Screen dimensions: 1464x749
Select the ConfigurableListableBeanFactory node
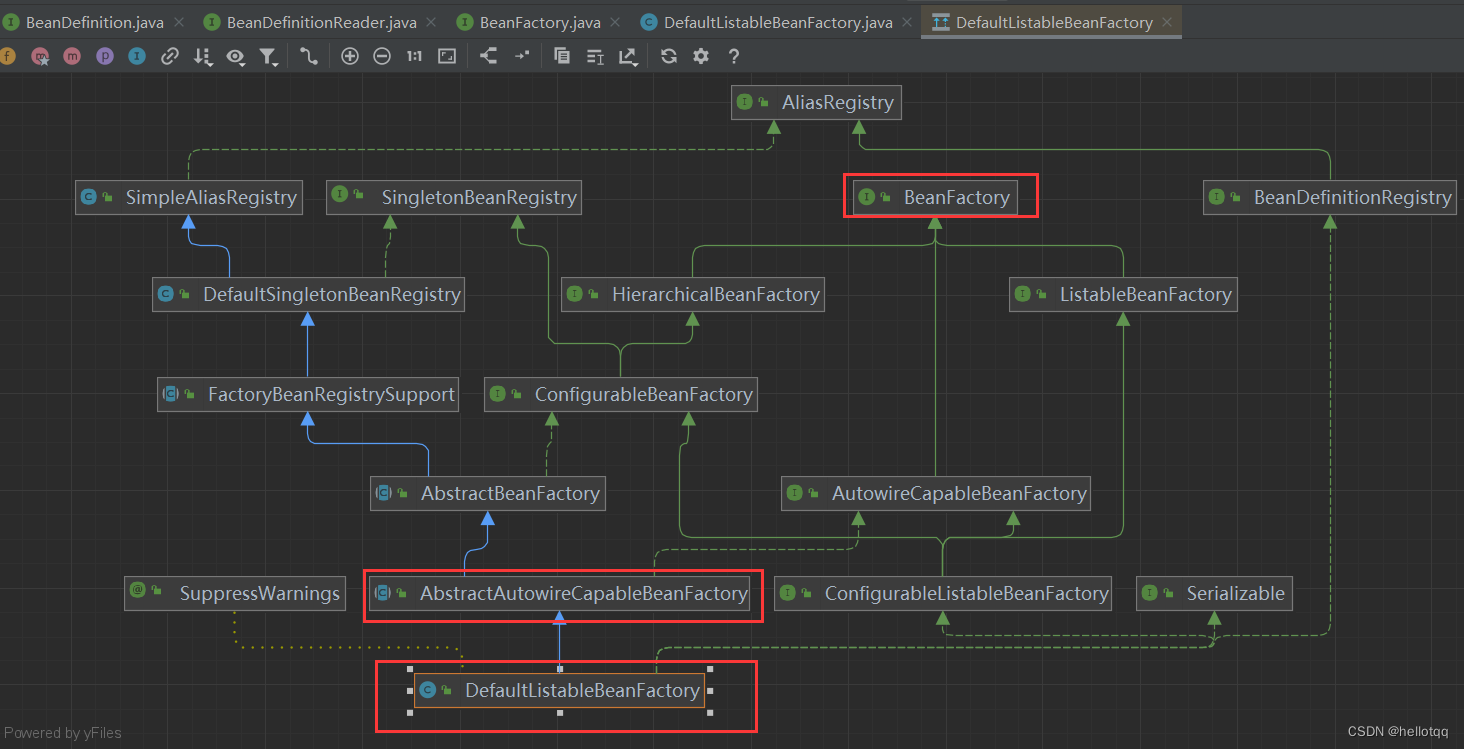pyautogui.click(x=944, y=593)
